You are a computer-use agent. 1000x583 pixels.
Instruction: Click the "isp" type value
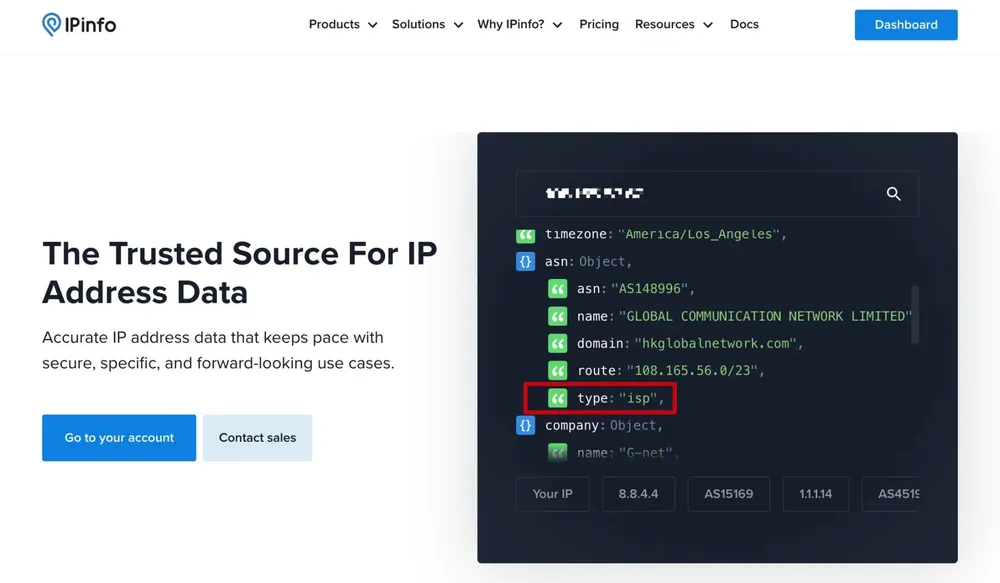[x=638, y=399]
